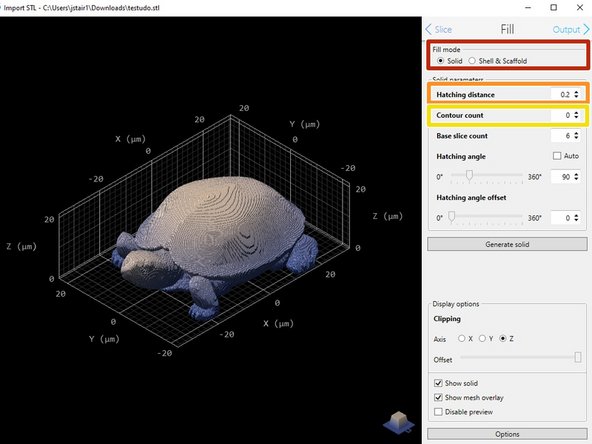Click the Hatching angle slider handle
Image resolution: width=592 pixels, height=444 pixels.
(469, 176)
